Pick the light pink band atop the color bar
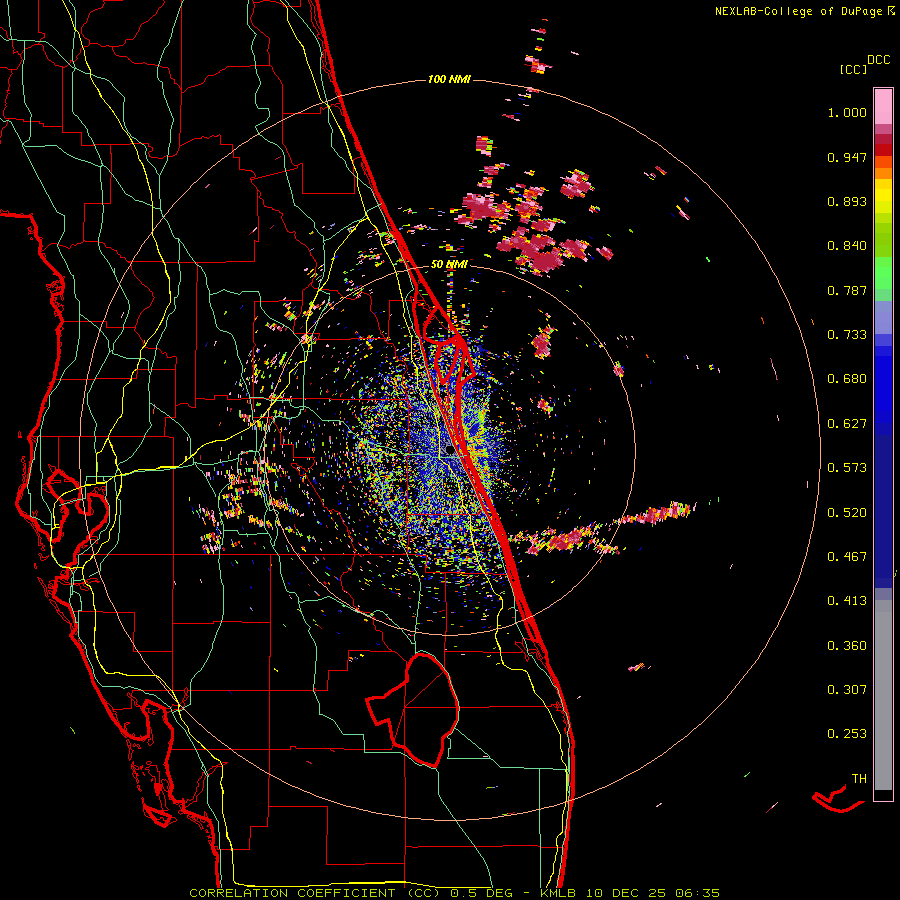Image resolution: width=900 pixels, height=900 pixels. point(883,107)
